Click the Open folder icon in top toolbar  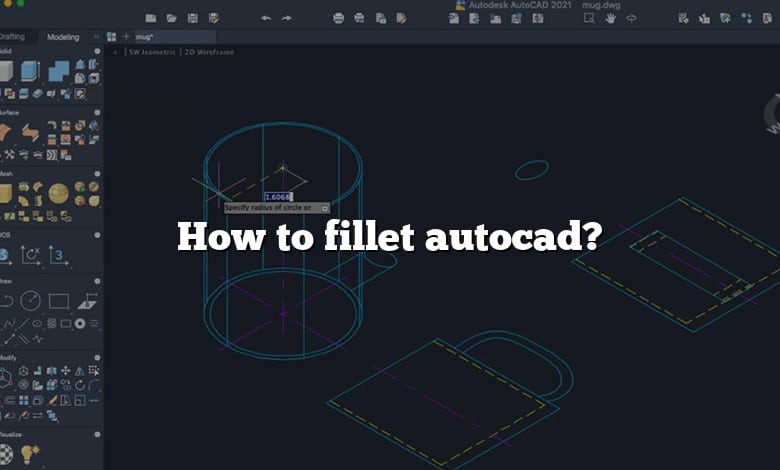(x=172, y=18)
